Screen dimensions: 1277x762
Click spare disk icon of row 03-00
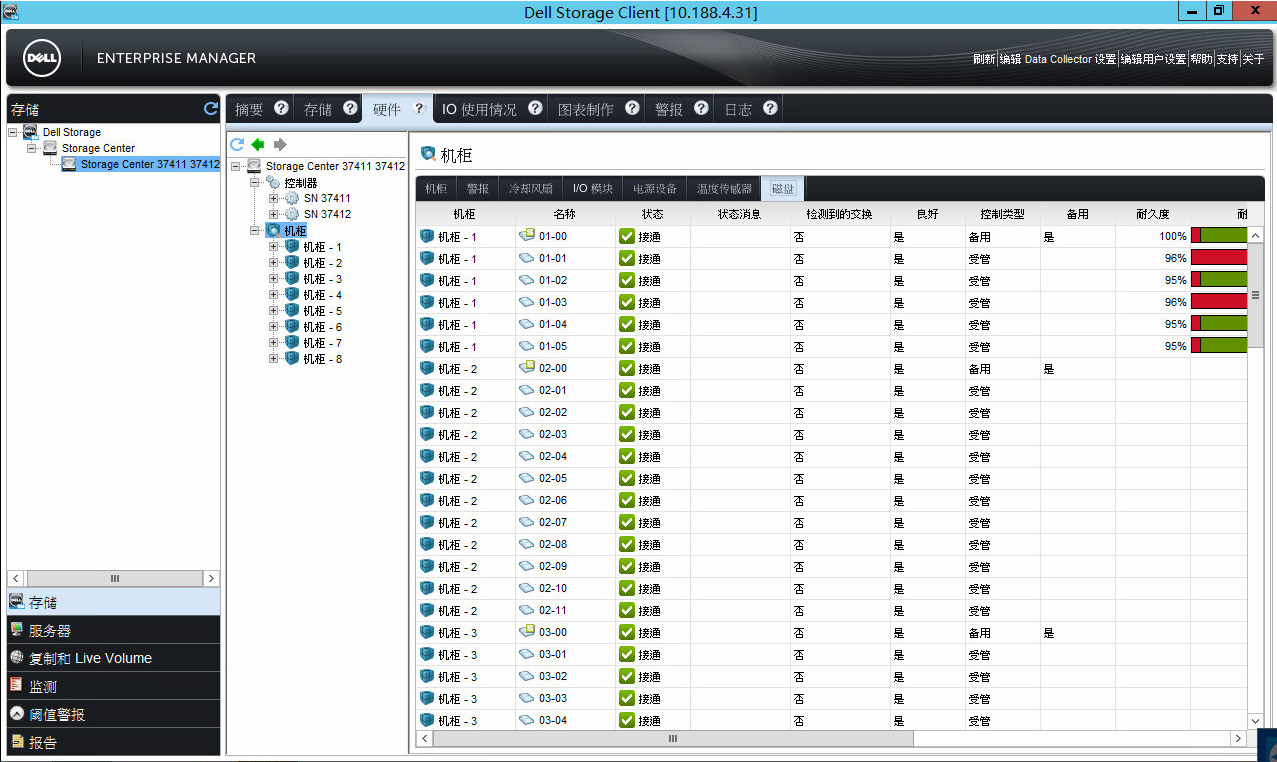pyautogui.click(x=527, y=631)
